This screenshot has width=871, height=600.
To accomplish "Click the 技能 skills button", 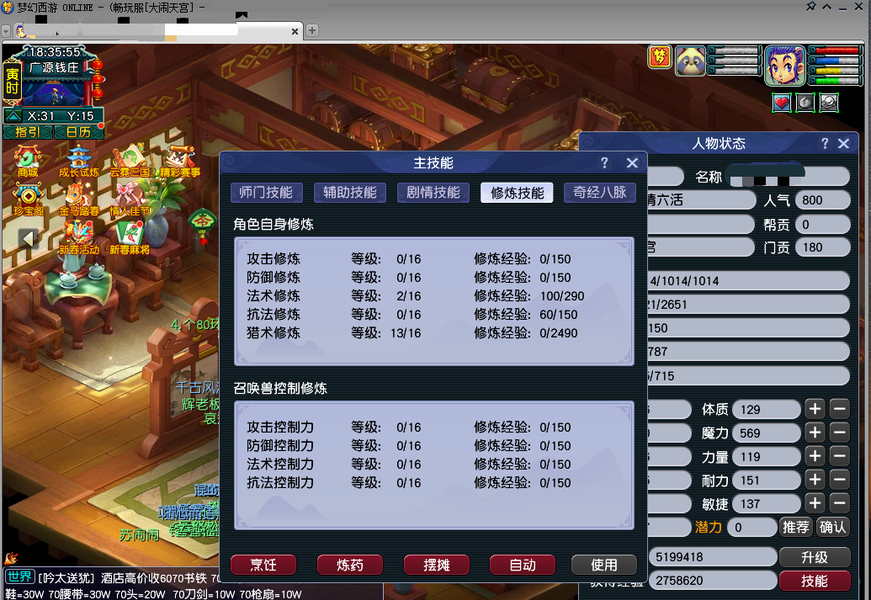I will (814, 581).
